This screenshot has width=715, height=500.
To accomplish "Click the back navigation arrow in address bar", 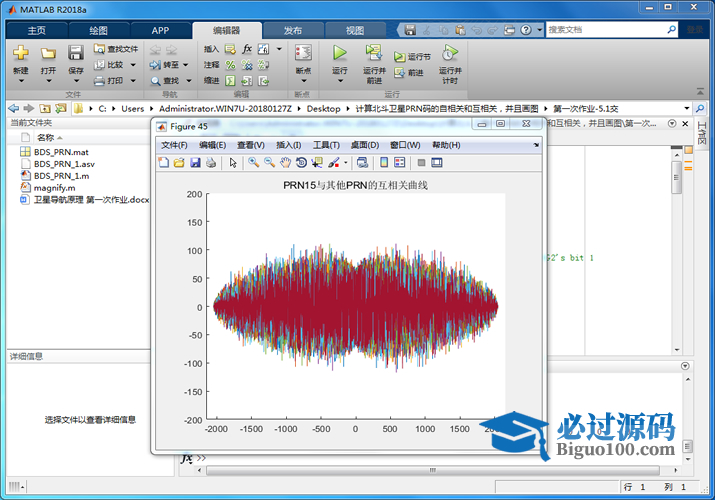I will tap(14, 108).
